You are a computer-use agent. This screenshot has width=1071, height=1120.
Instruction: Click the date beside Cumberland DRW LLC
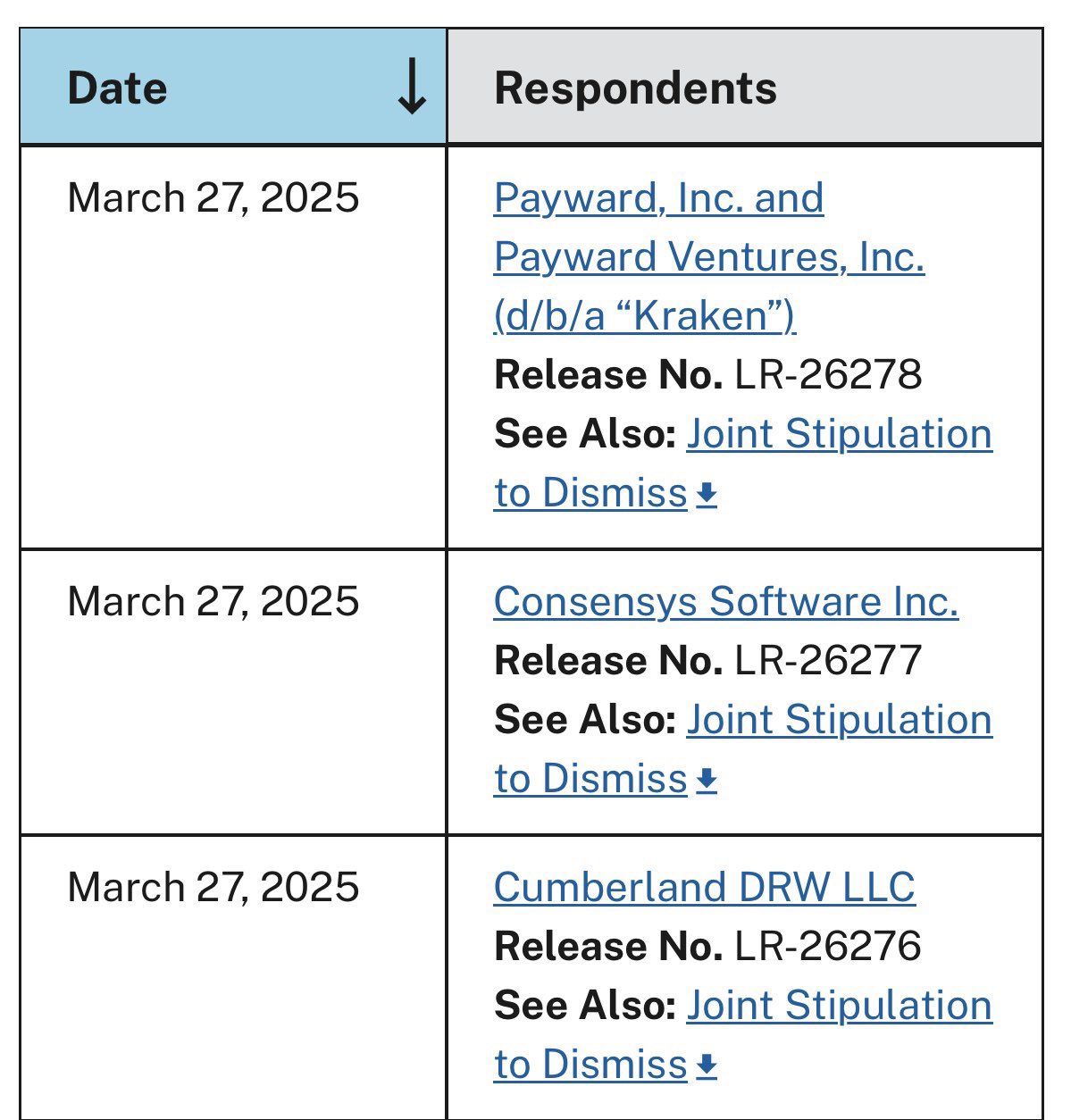click(213, 887)
